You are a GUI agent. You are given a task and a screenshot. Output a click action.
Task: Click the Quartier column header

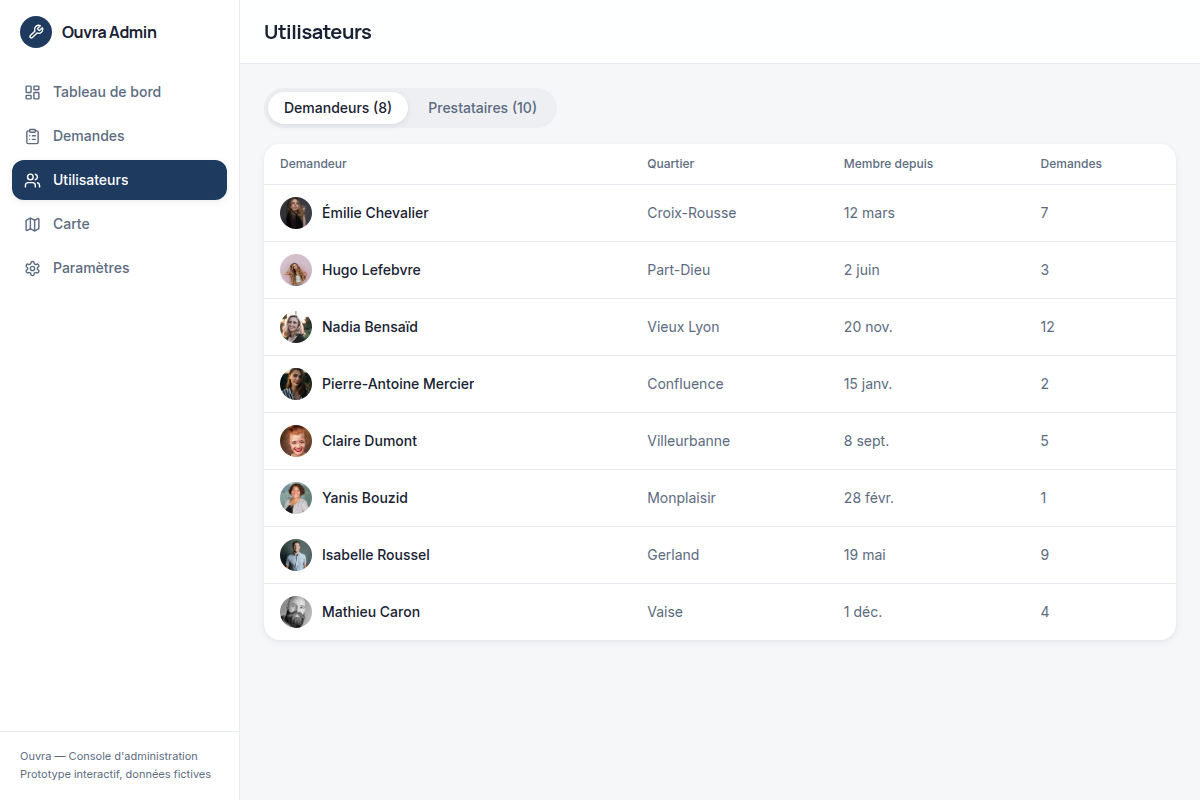pos(670,164)
